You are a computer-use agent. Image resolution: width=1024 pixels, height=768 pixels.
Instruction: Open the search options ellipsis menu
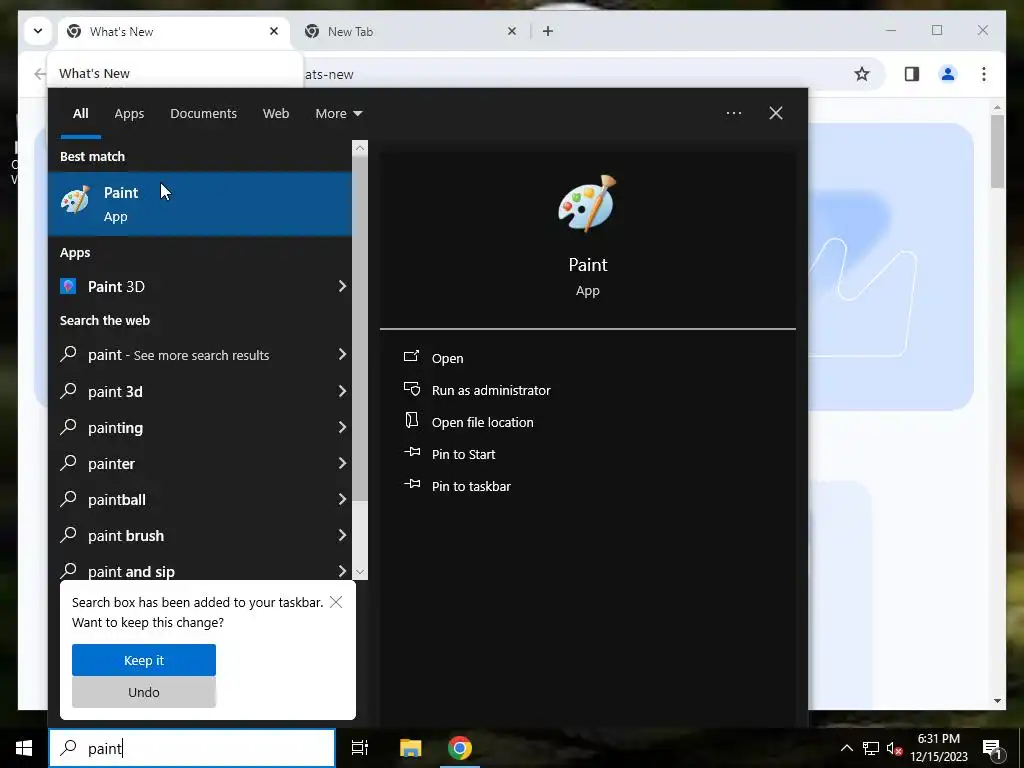[733, 113]
